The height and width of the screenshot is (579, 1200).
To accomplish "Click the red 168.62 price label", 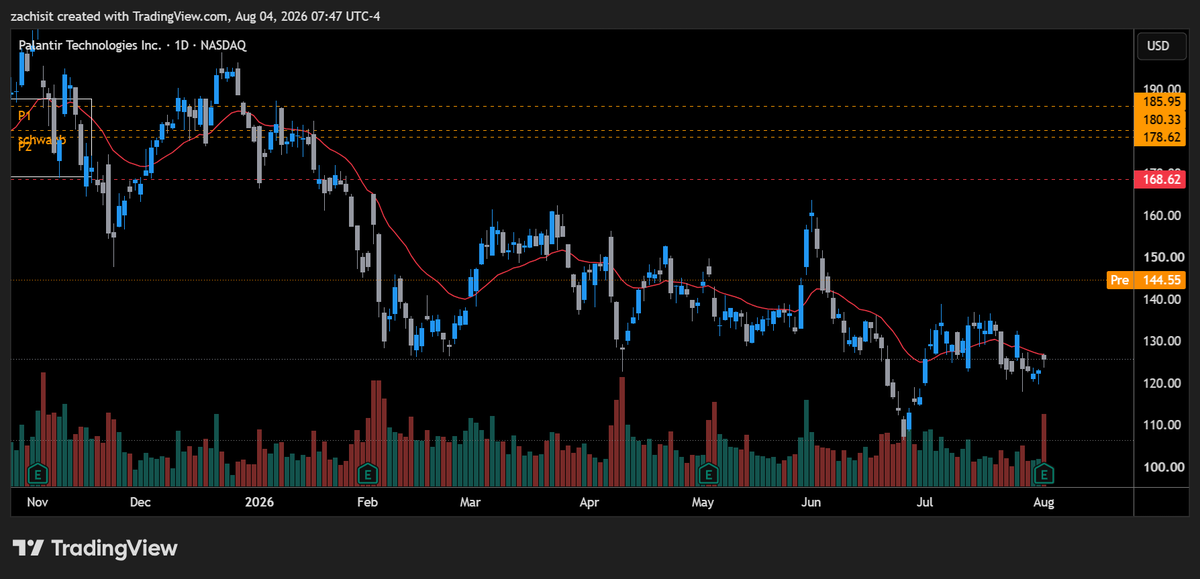I will [x=1161, y=180].
